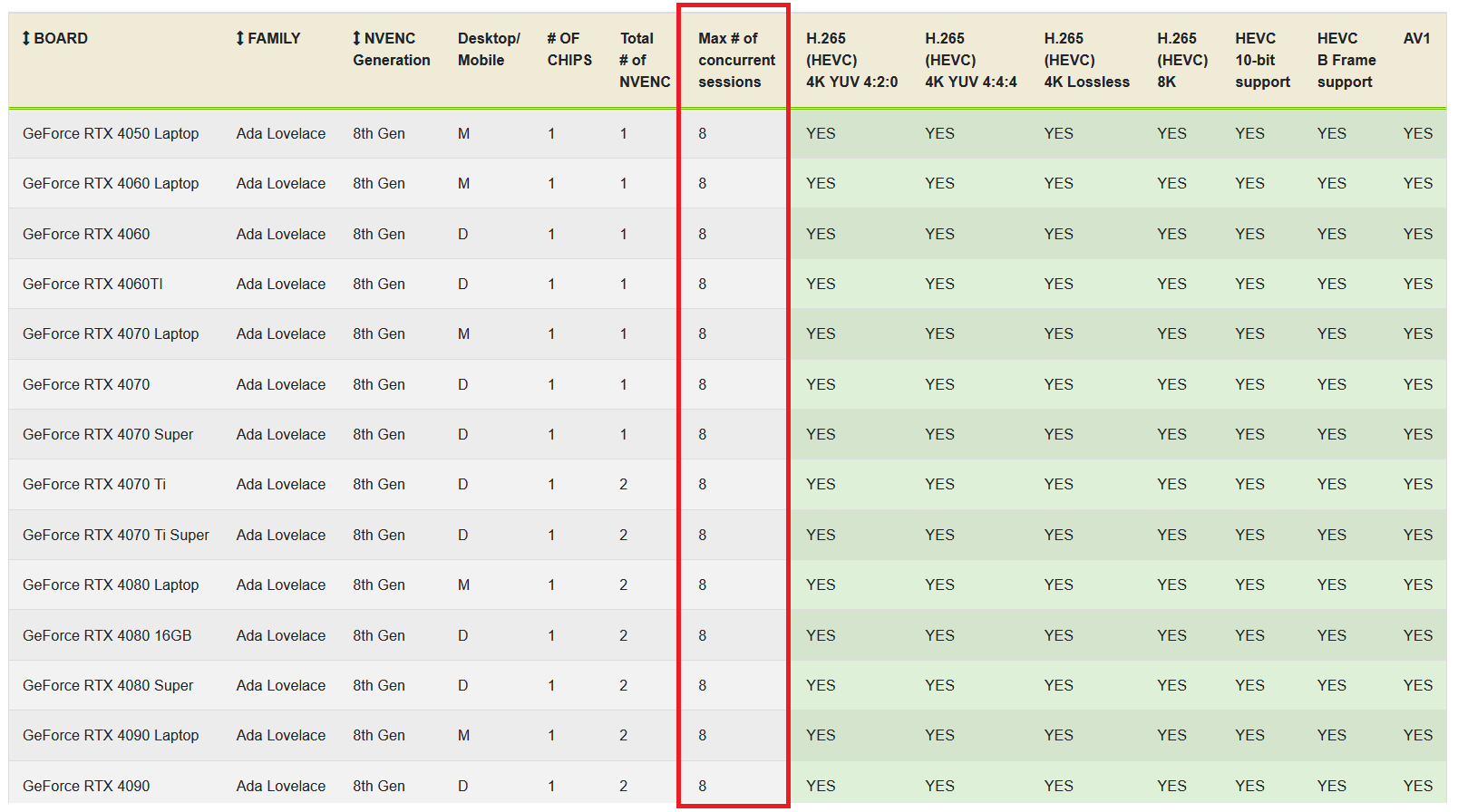Click H.265 (HEVC) 4K YUV 4:2:0 header

(851, 60)
